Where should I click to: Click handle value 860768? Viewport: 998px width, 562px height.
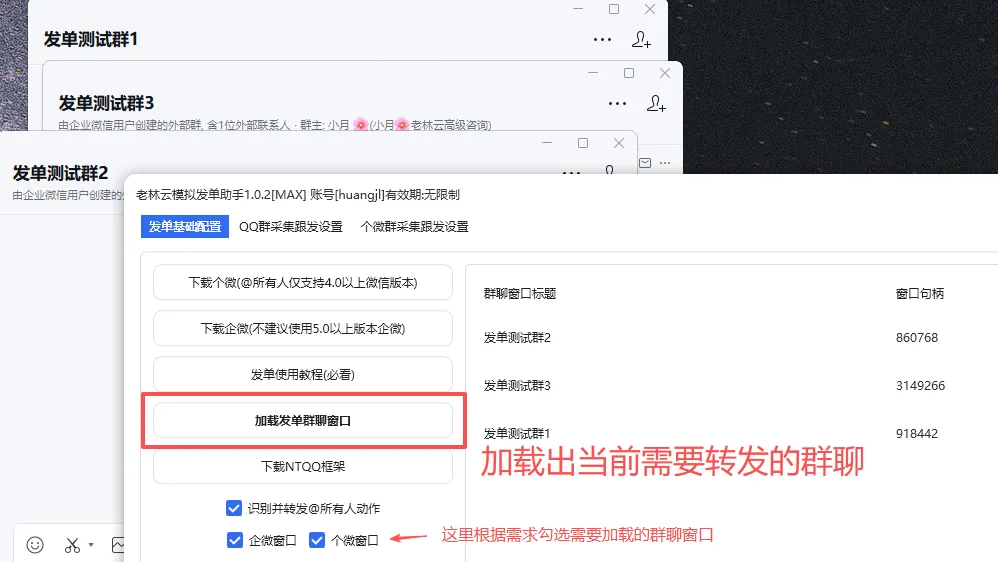tap(917, 338)
